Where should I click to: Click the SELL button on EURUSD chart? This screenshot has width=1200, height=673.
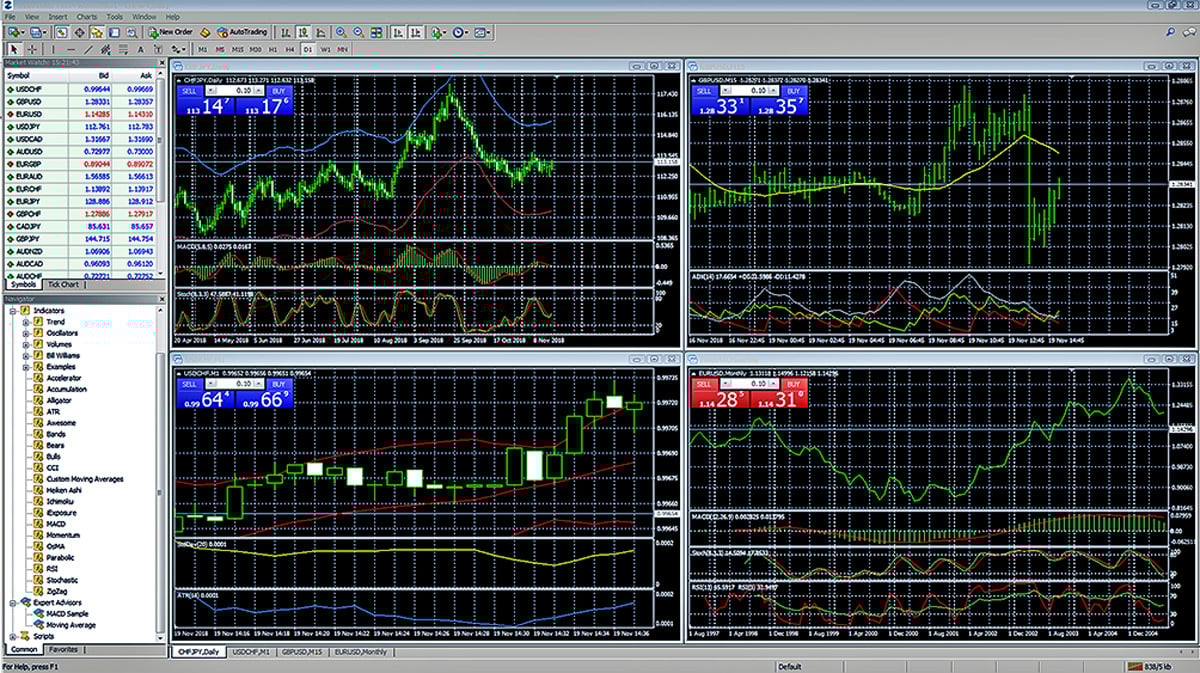(x=704, y=384)
